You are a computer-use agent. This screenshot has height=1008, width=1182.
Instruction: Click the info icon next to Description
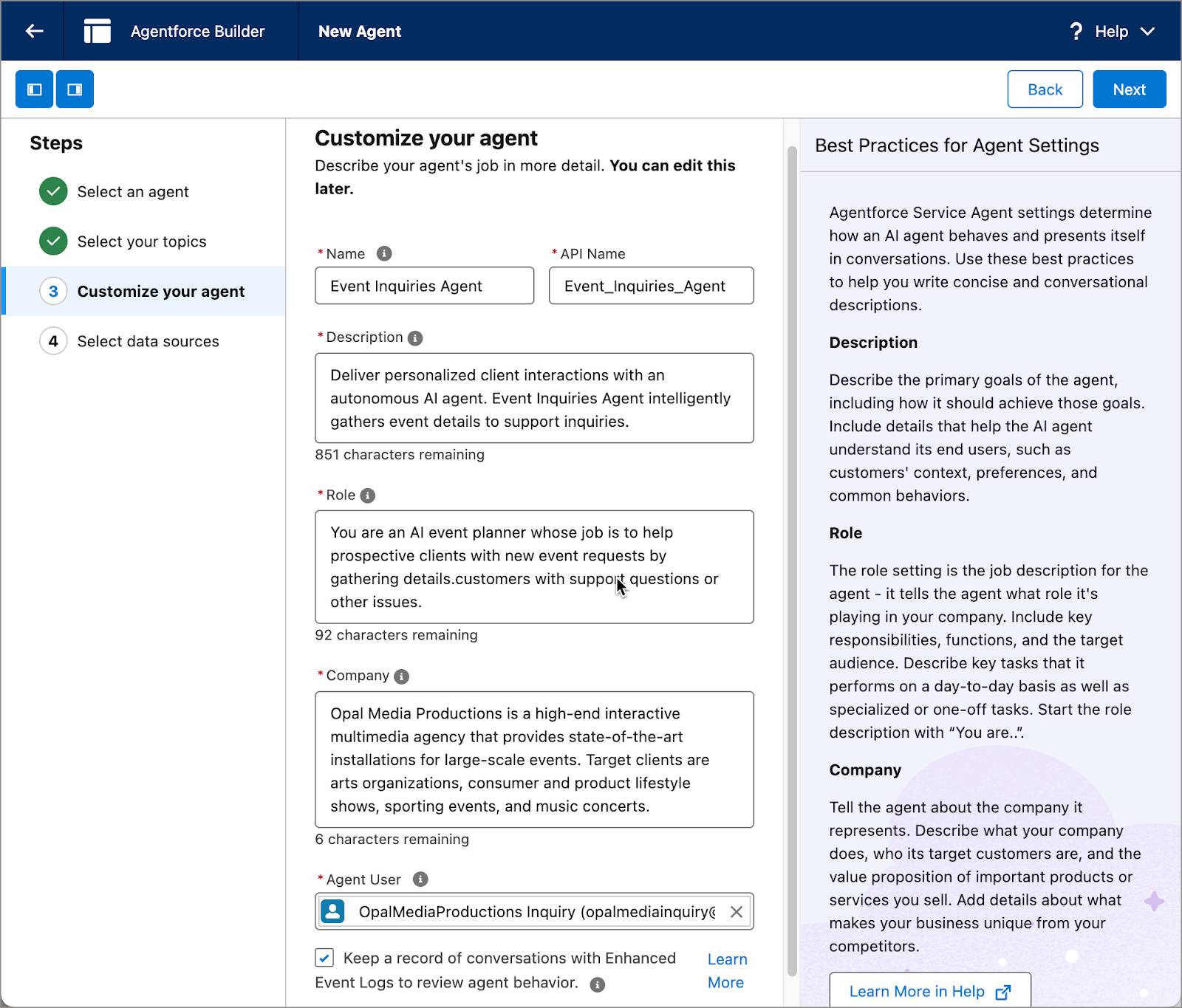pyautogui.click(x=415, y=338)
